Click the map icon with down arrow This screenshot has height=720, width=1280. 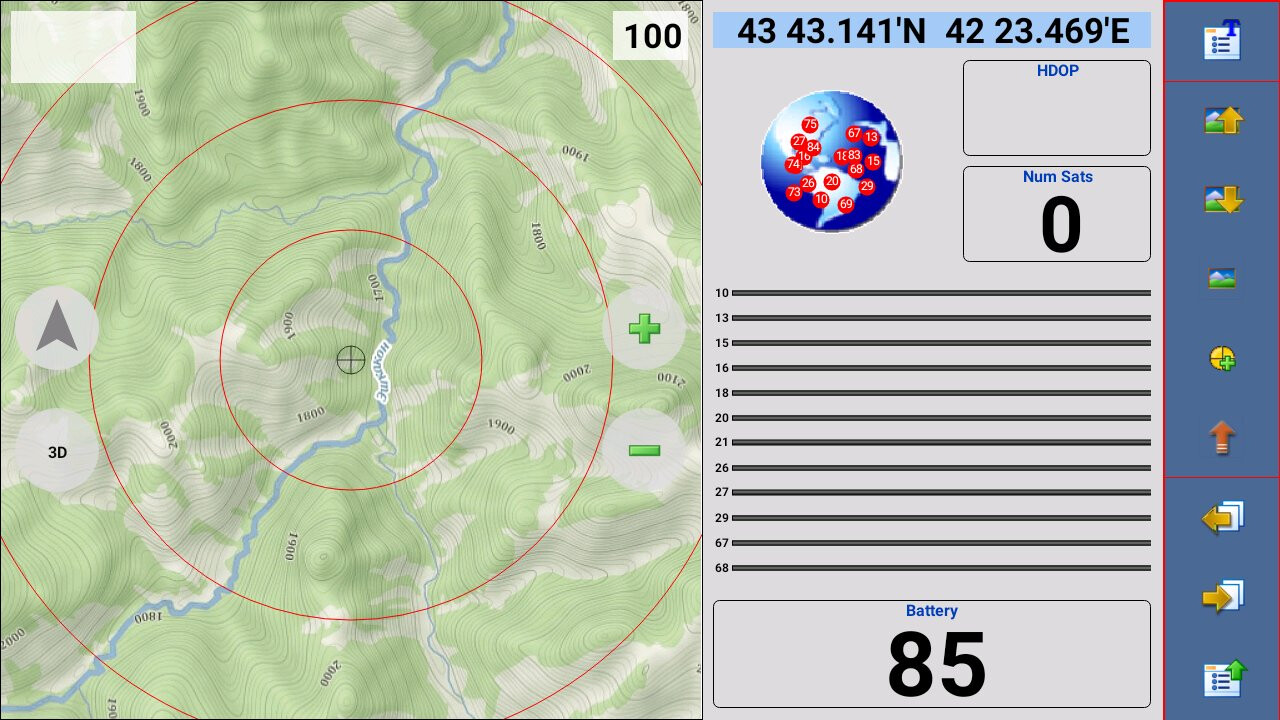pyautogui.click(x=1222, y=199)
